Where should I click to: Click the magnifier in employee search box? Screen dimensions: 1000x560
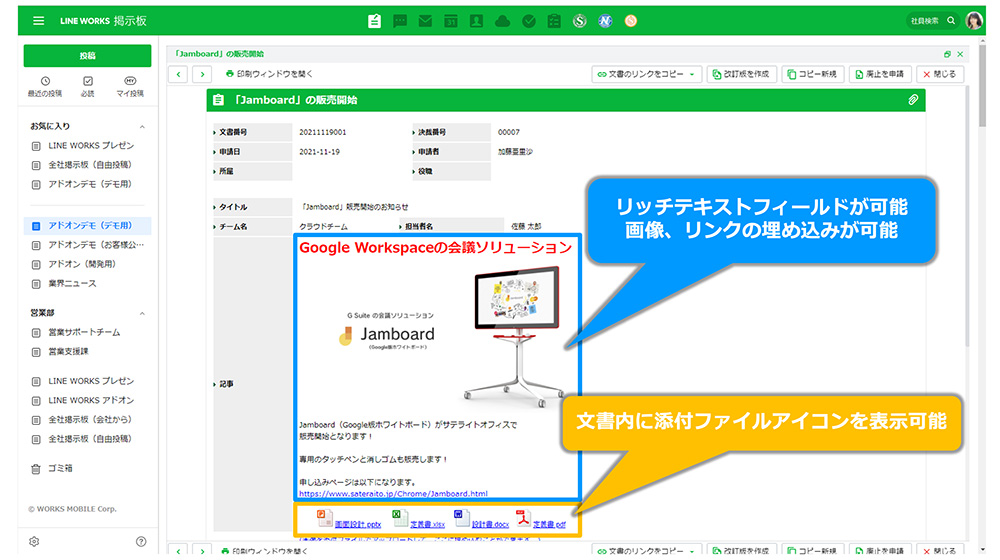coord(951,21)
